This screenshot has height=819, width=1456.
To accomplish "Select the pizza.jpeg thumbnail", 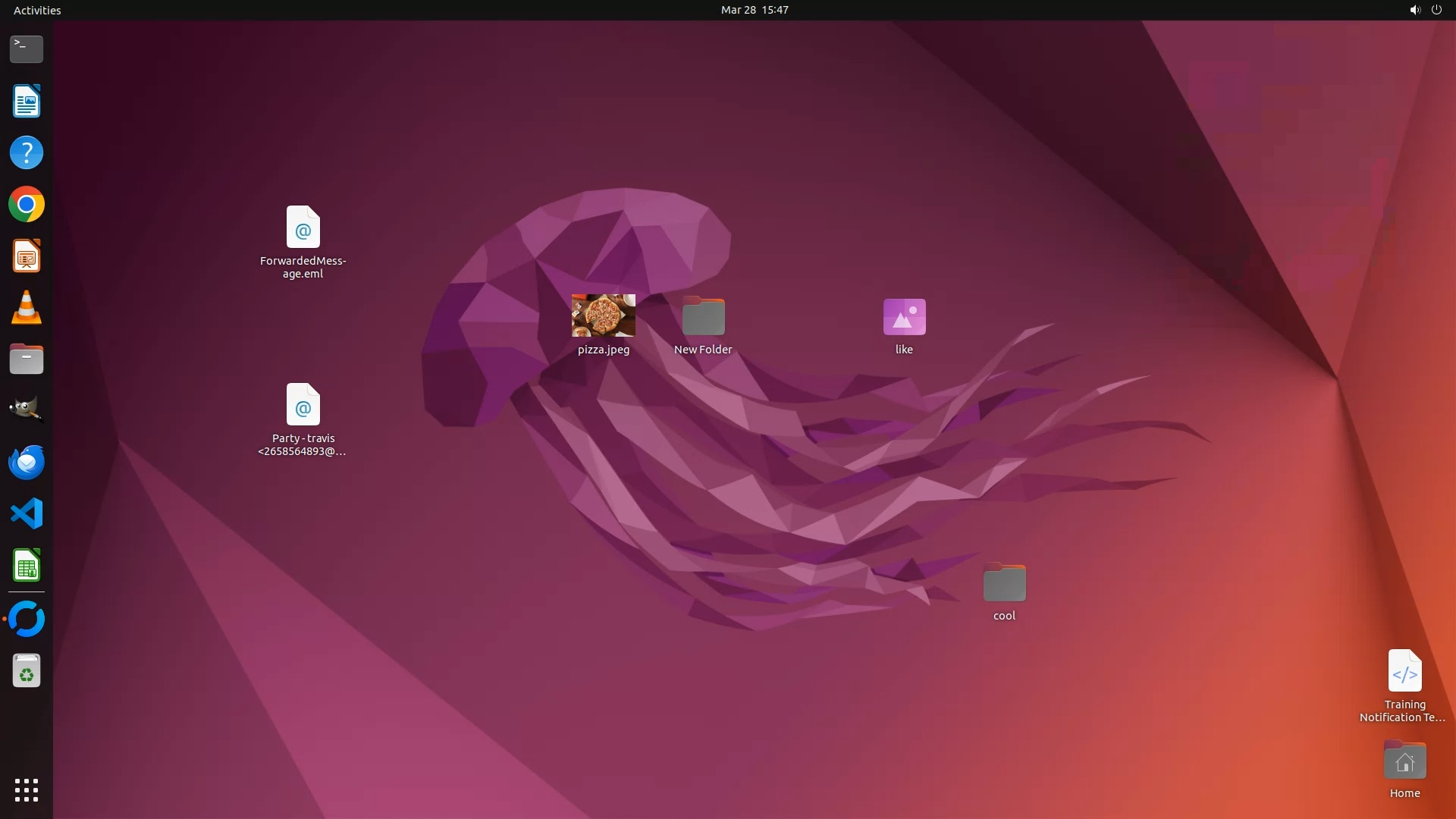I will coord(604,315).
